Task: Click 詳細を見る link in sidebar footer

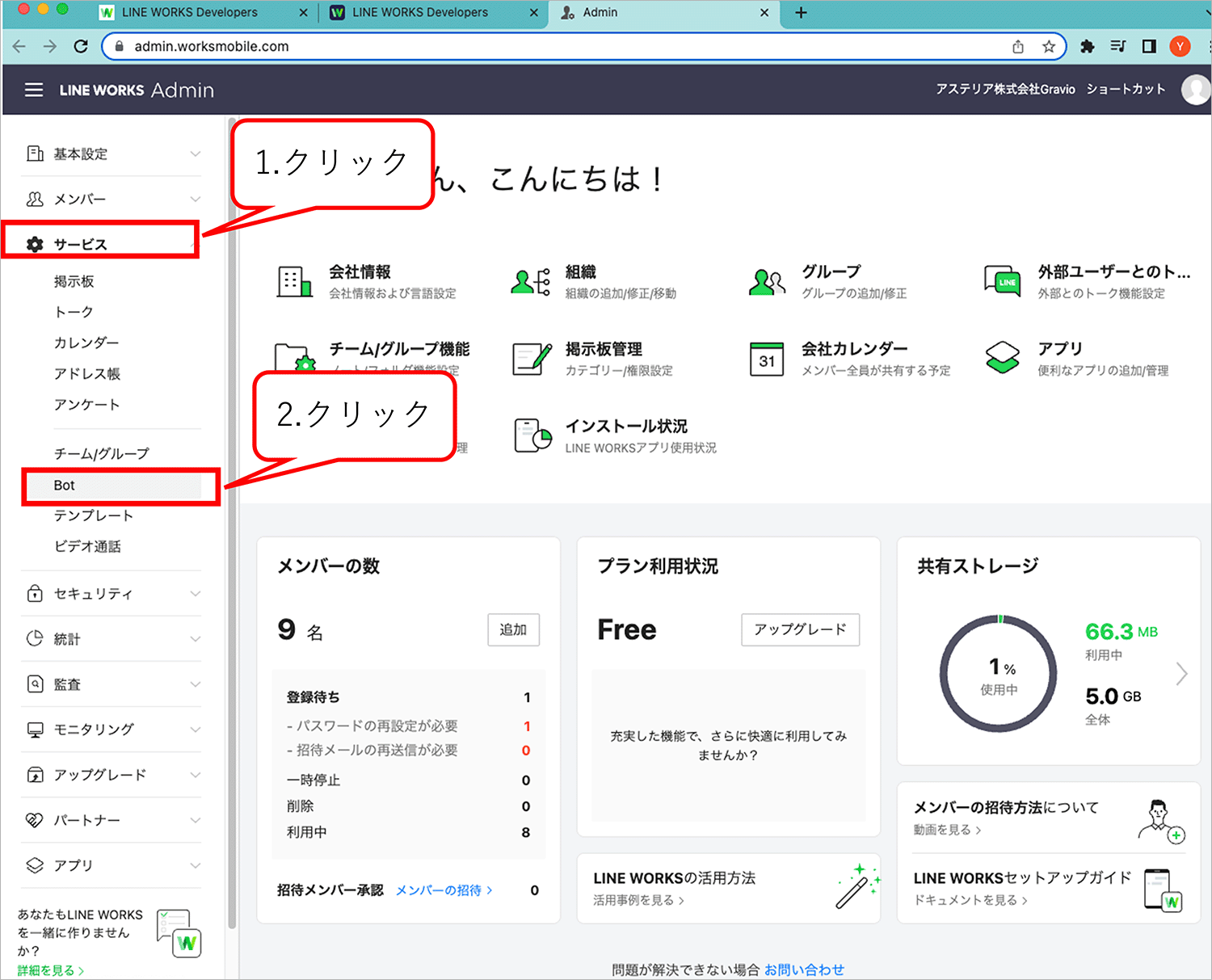Action: coord(50,970)
